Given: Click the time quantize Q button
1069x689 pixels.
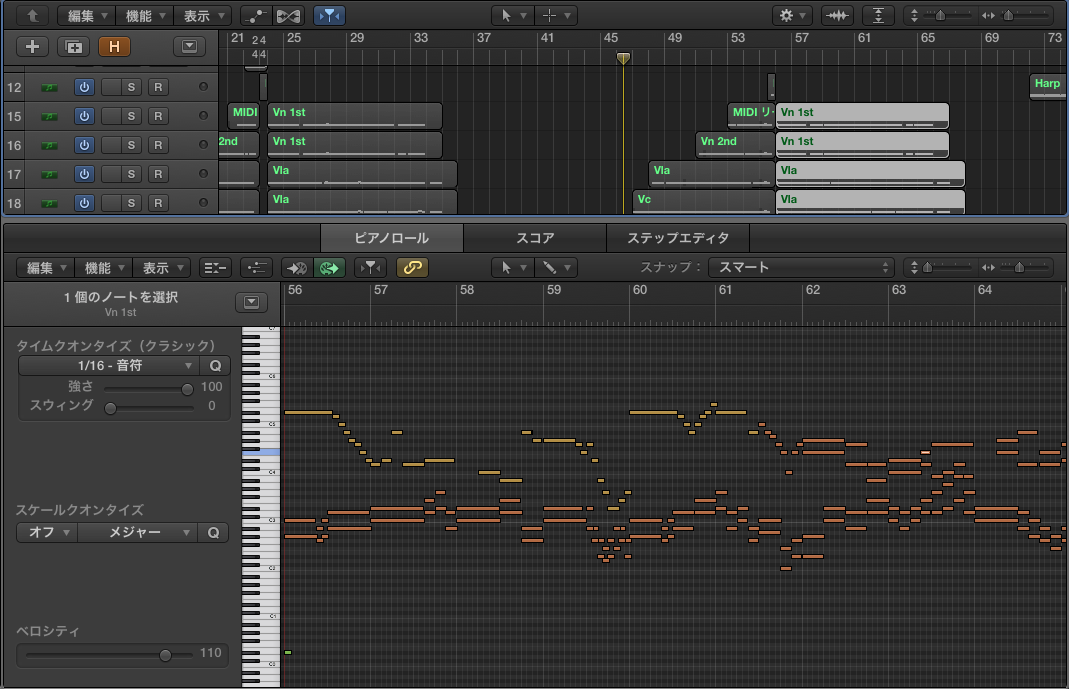Looking at the screenshot, I should 215,366.
